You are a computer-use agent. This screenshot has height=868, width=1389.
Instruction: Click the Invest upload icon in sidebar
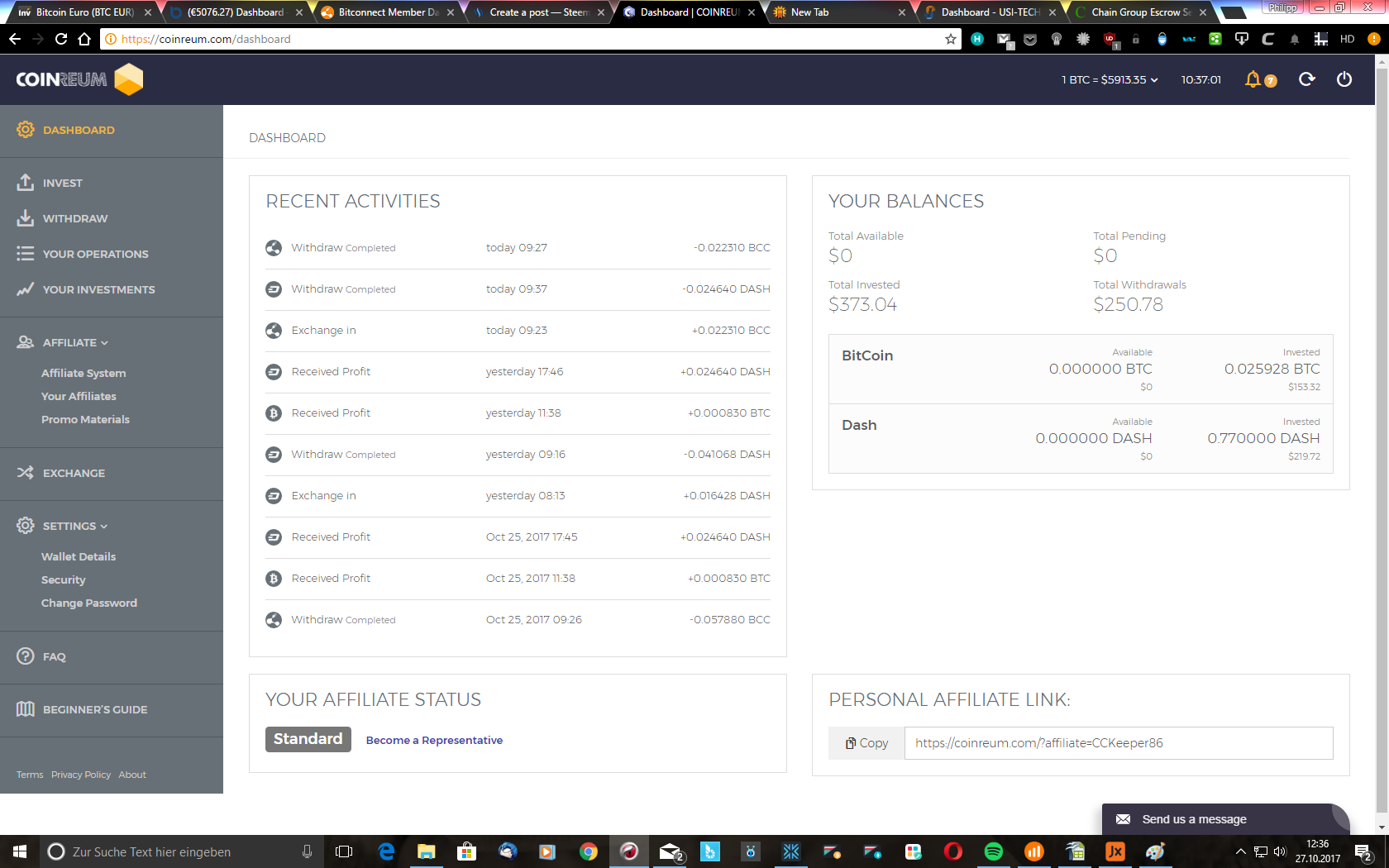[26, 183]
